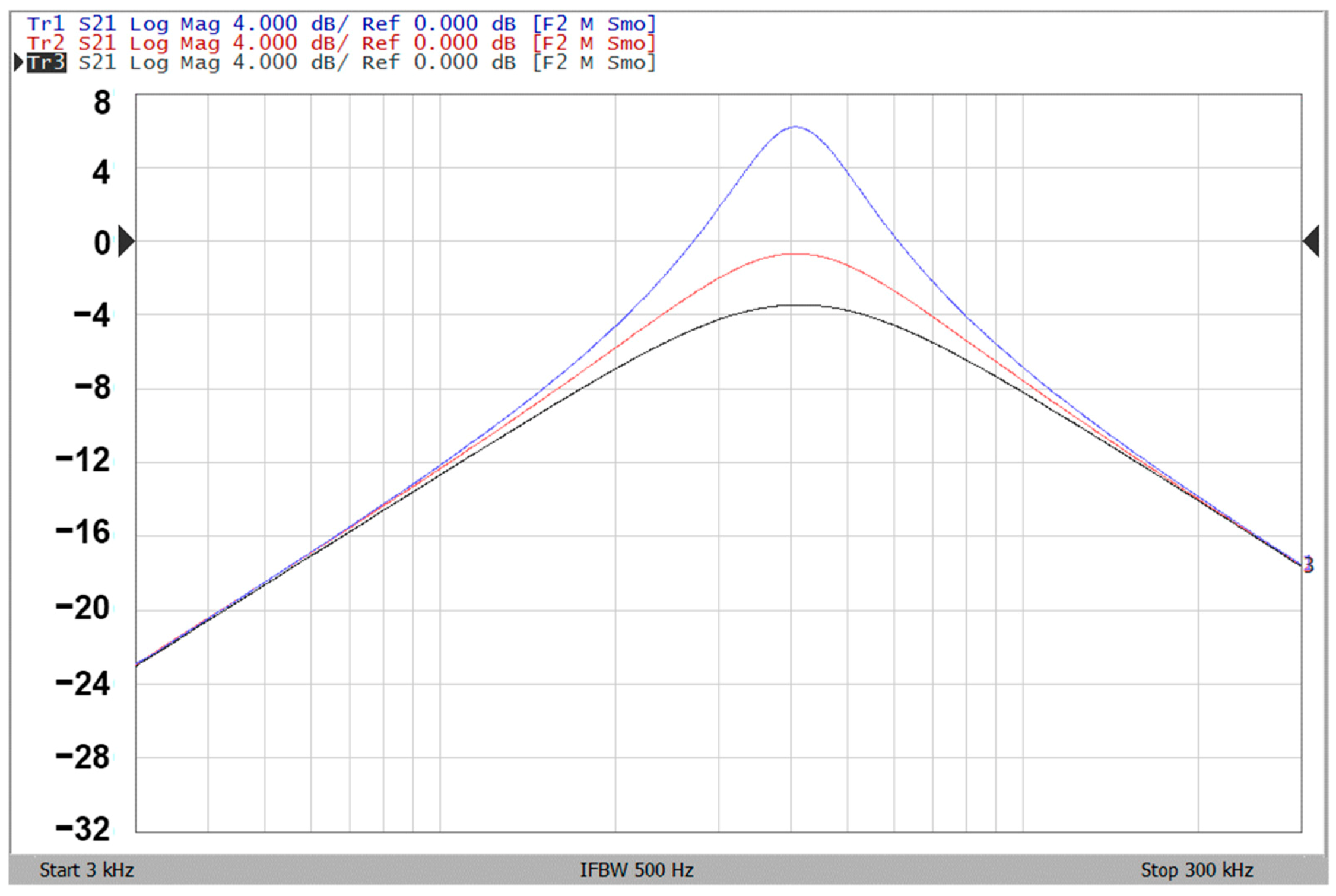Click the active trace arrow beside Tr3
This screenshot has width=1336, height=896.
(18, 62)
